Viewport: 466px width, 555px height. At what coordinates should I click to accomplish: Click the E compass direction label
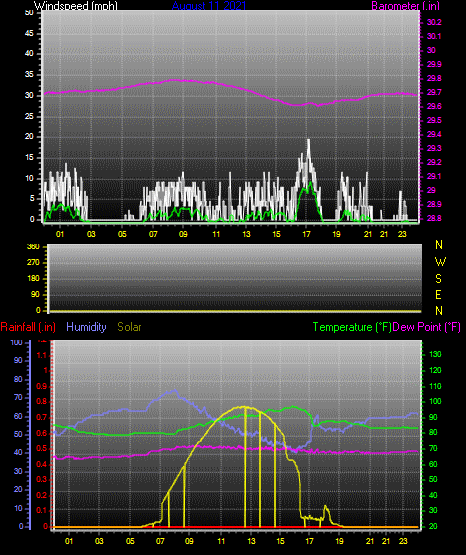[438, 295]
